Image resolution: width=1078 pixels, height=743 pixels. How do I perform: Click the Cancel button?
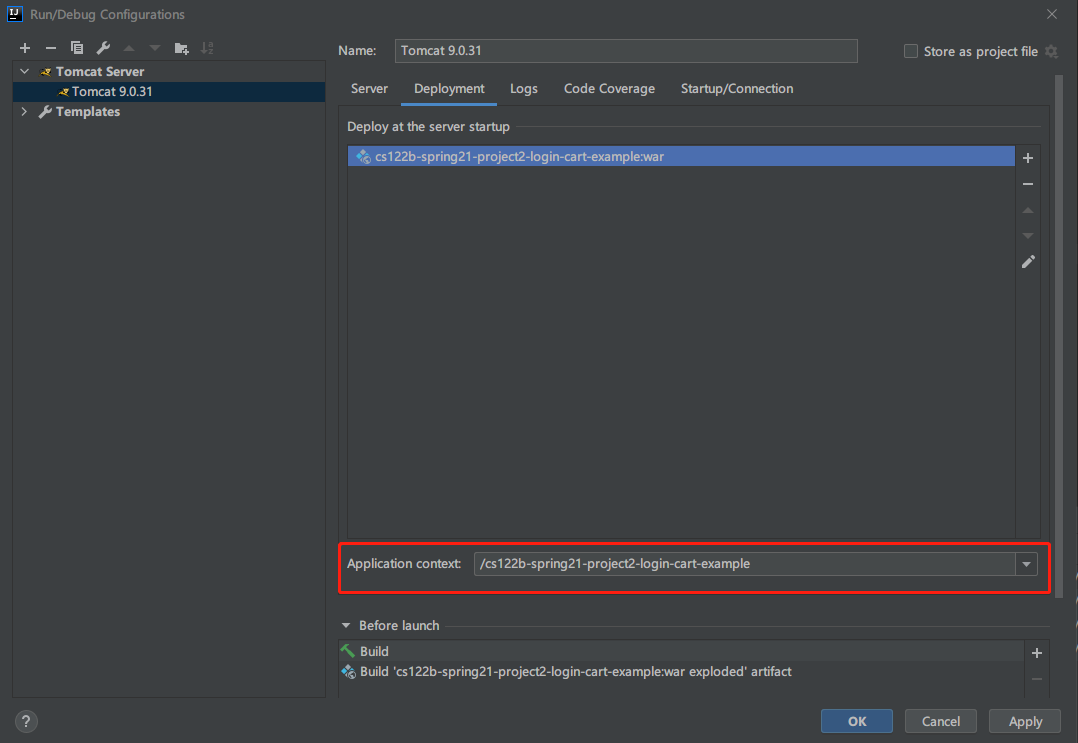click(x=940, y=721)
